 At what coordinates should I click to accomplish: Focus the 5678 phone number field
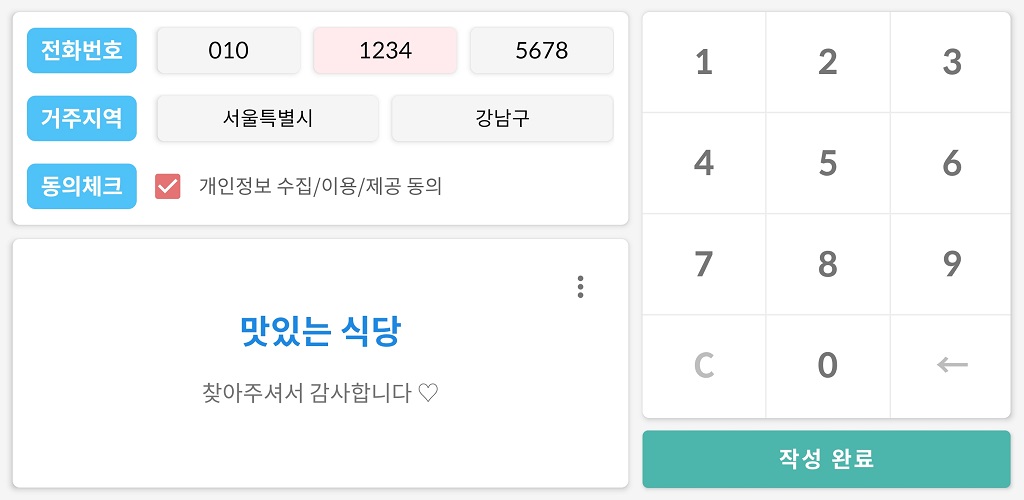pyautogui.click(x=541, y=51)
